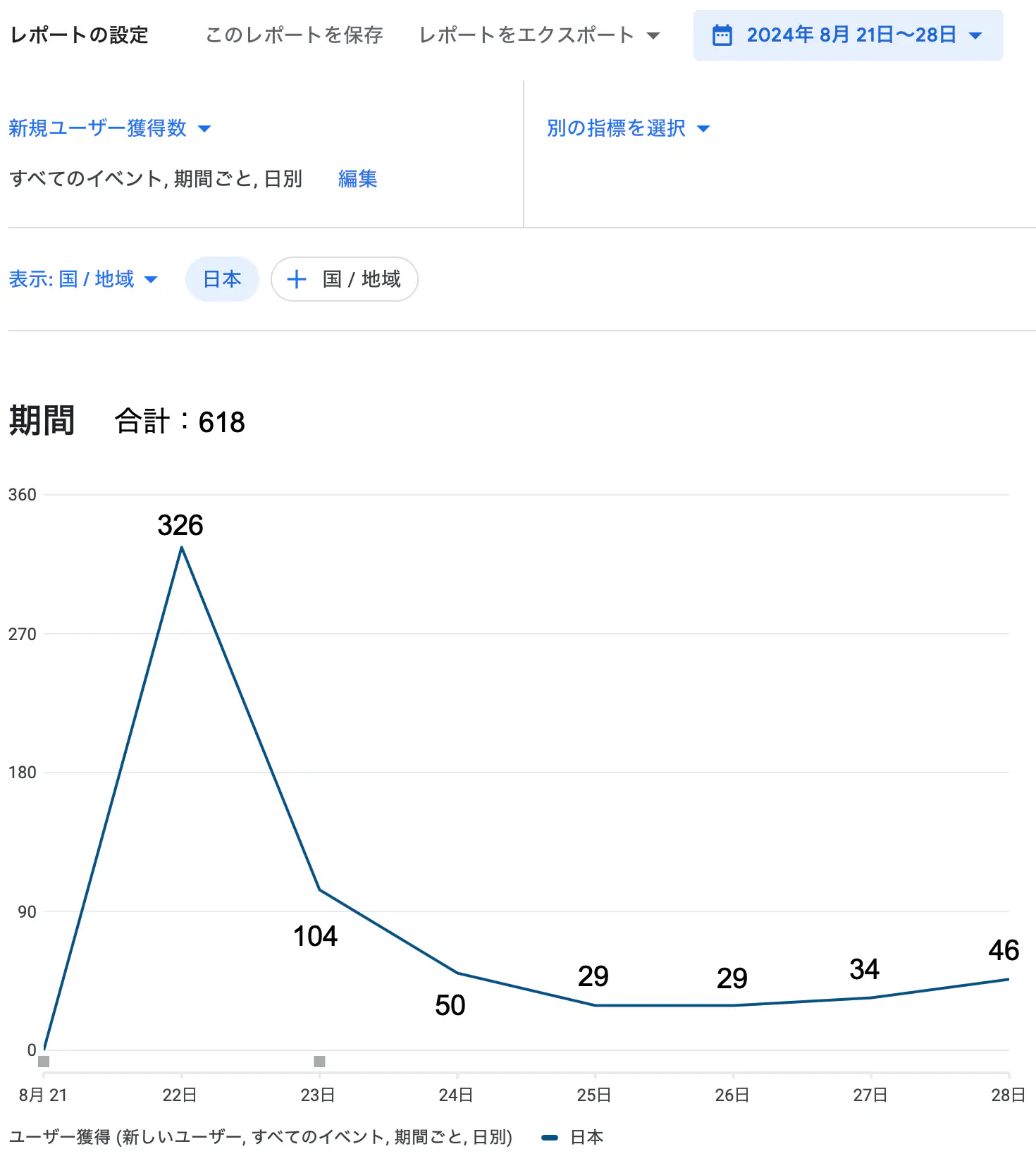Click the 28日 axis label
Screen dimensions: 1036x1156
tap(1009, 1095)
